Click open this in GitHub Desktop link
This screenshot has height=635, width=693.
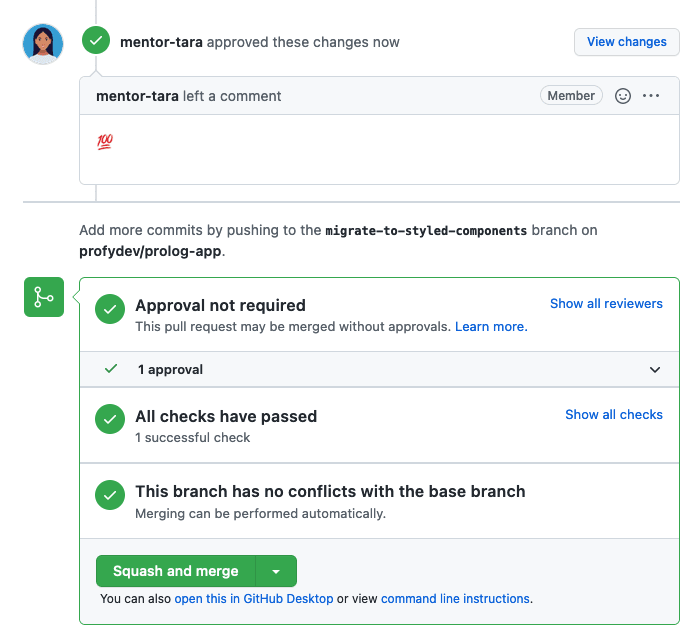(x=254, y=599)
